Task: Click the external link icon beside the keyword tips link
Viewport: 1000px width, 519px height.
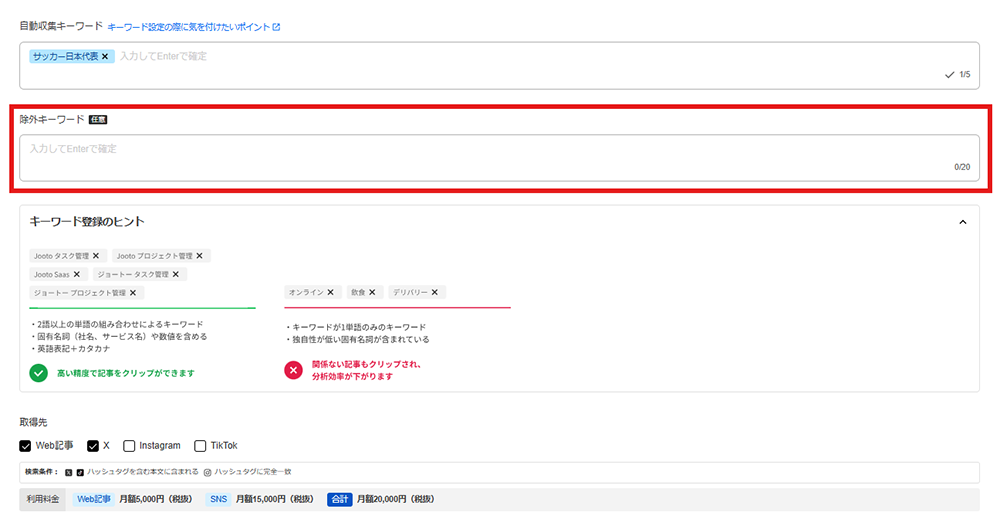Action: pos(276,27)
